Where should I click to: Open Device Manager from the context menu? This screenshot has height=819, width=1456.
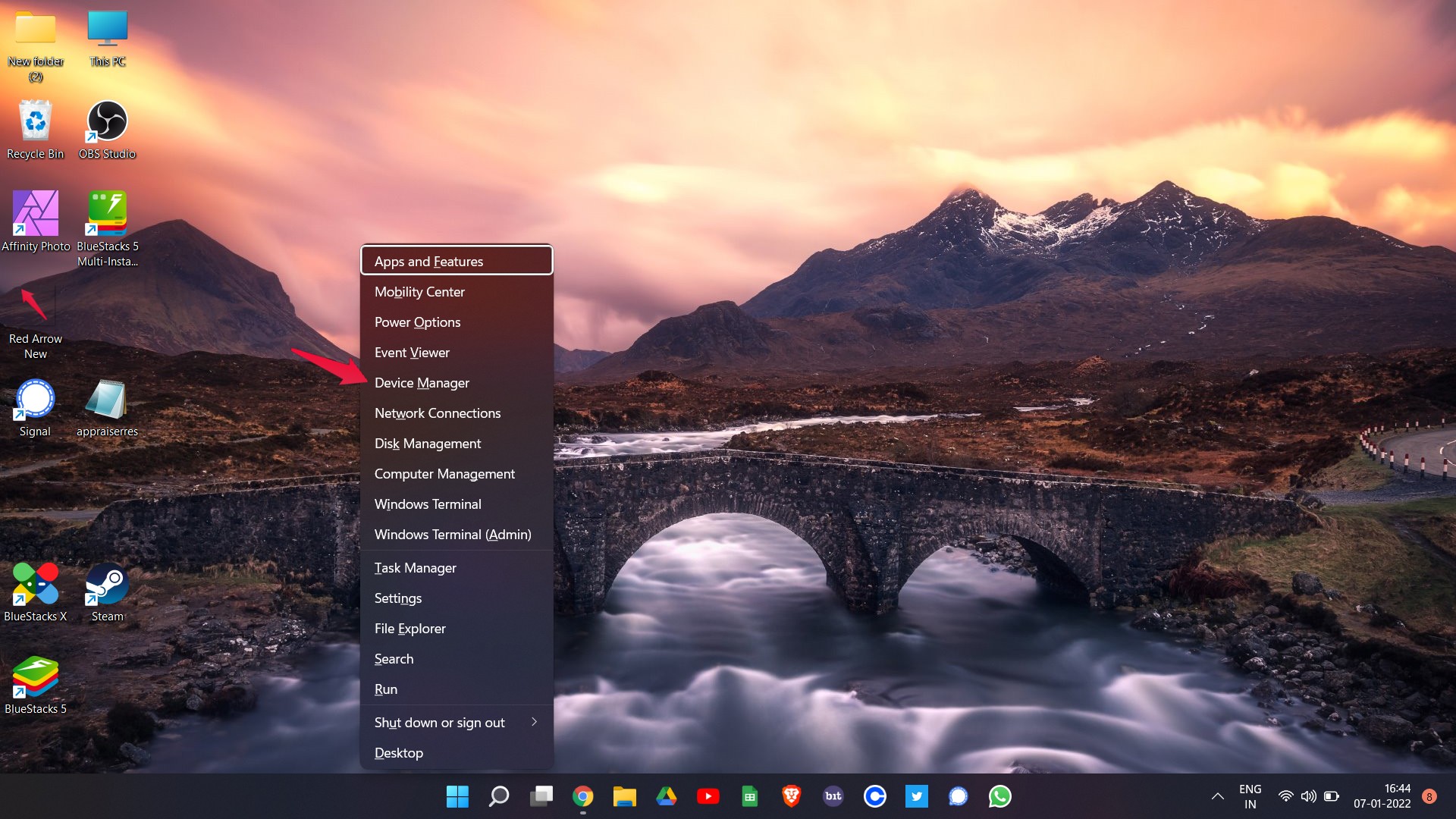(422, 383)
